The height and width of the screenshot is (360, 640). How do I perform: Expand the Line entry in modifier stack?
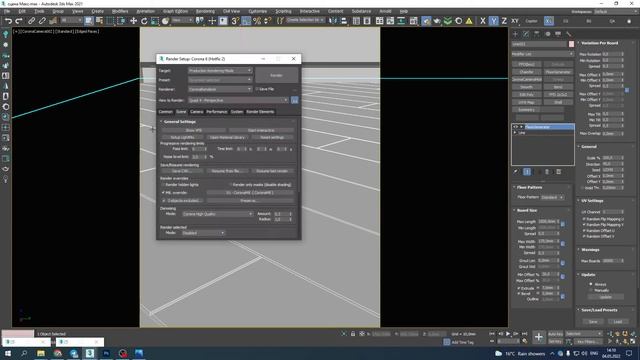515,133
